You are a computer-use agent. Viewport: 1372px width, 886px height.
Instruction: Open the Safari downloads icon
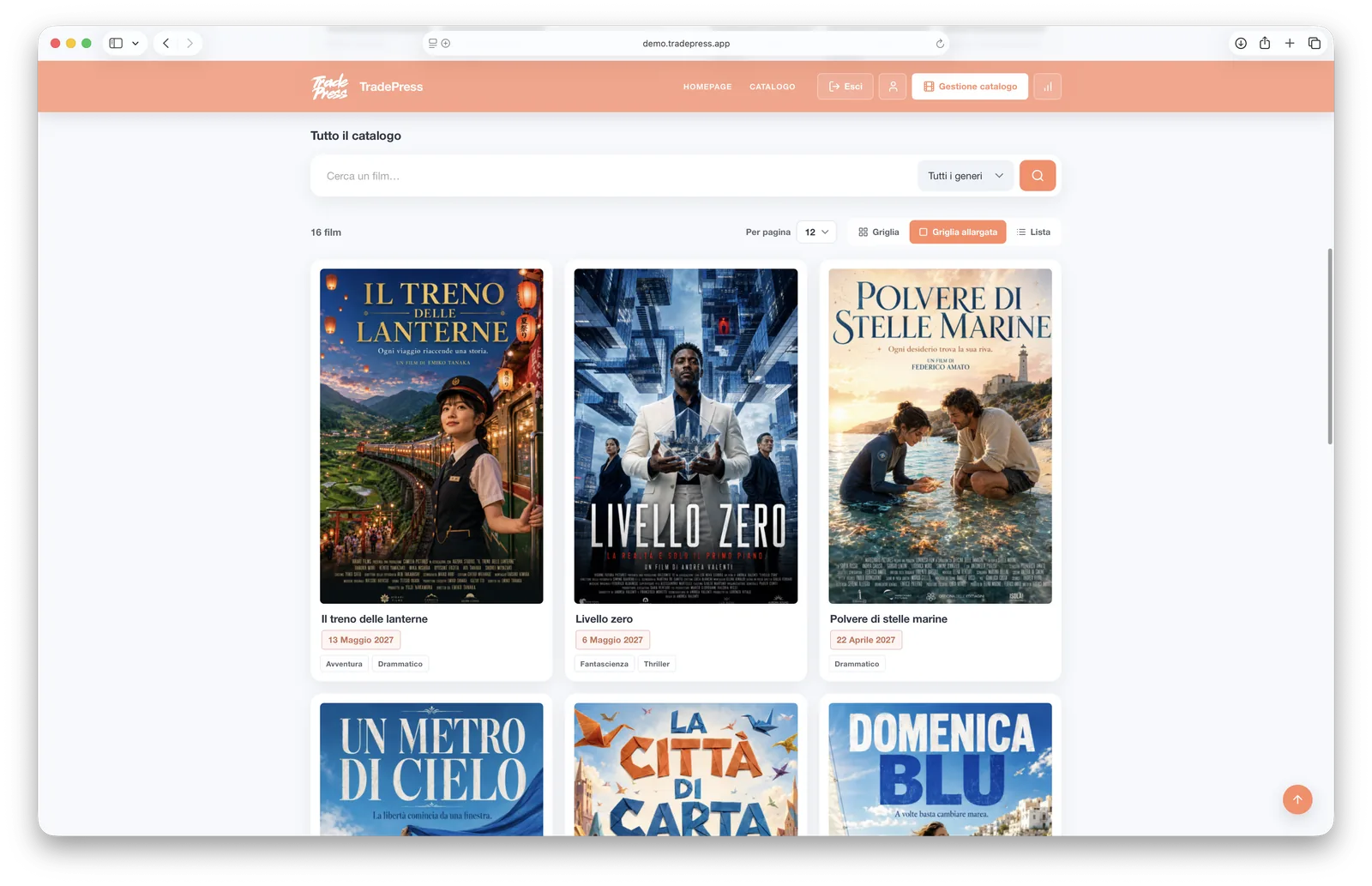(x=1240, y=43)
